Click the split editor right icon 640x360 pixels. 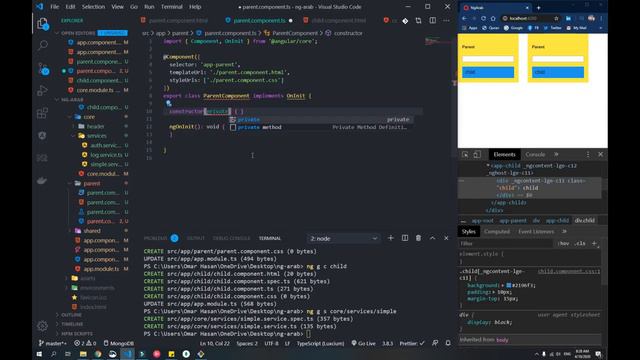click(432, 20)
